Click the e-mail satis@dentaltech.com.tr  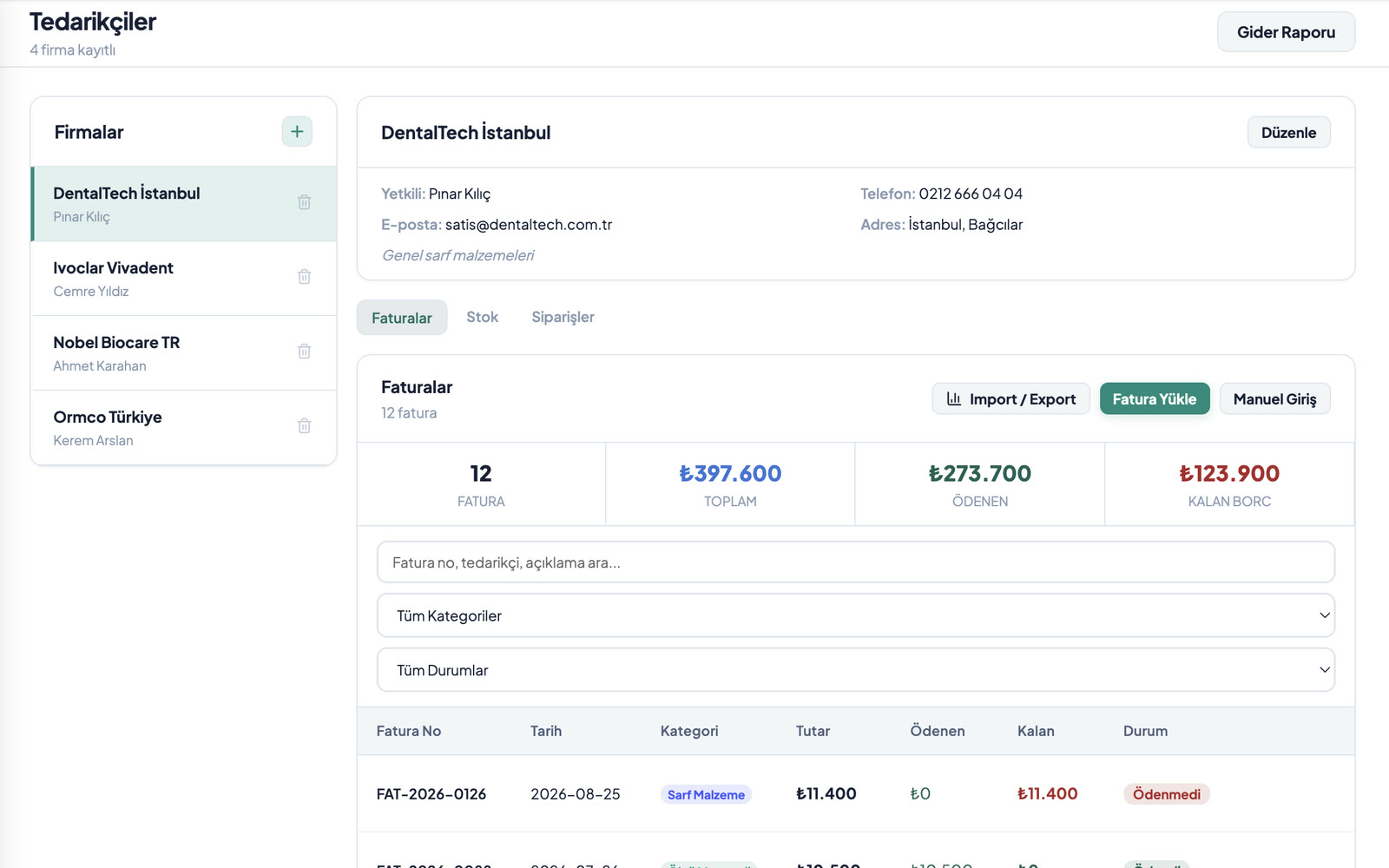pyautogui.click(x=529, y=225)
